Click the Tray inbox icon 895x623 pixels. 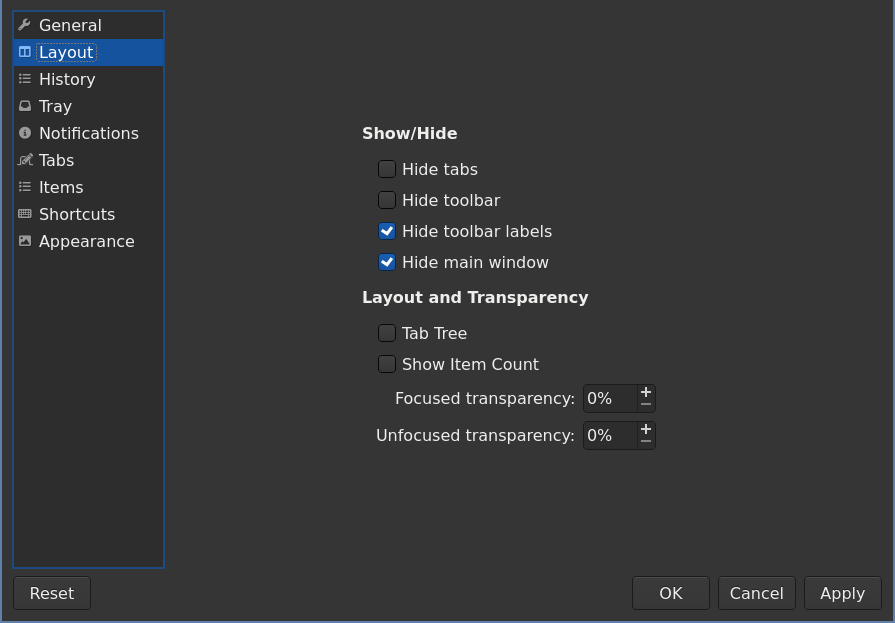pos(25,106)
